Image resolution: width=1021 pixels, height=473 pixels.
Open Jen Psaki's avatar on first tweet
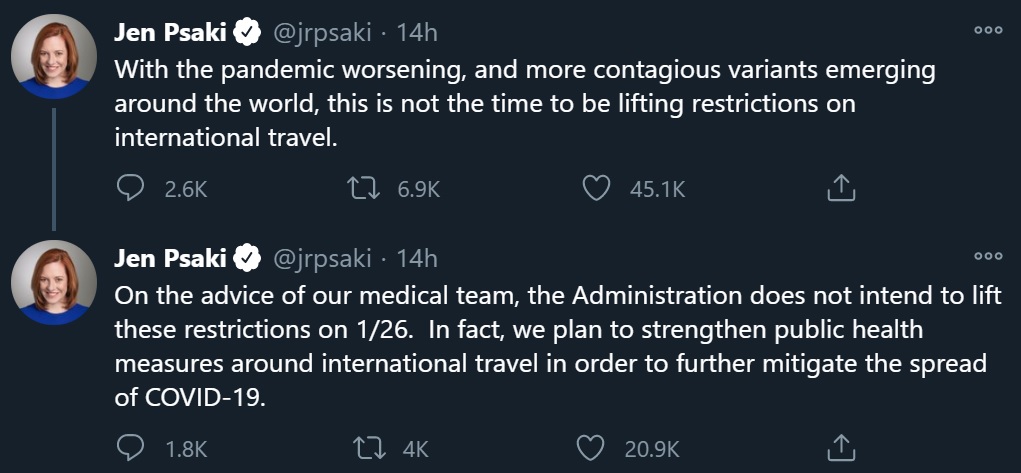54,56
